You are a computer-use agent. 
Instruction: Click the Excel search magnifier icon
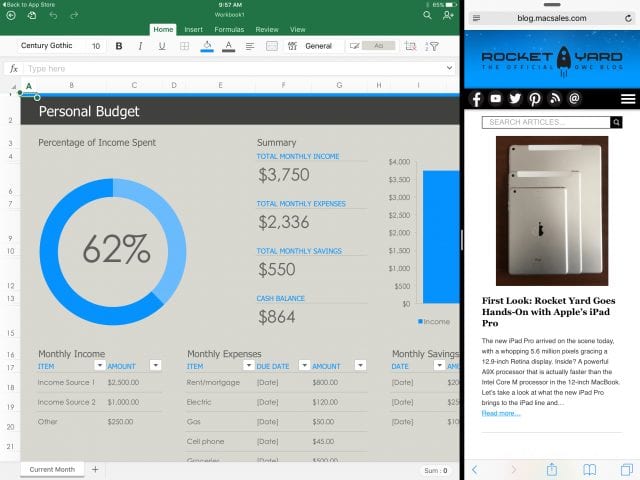pos(427,16)
